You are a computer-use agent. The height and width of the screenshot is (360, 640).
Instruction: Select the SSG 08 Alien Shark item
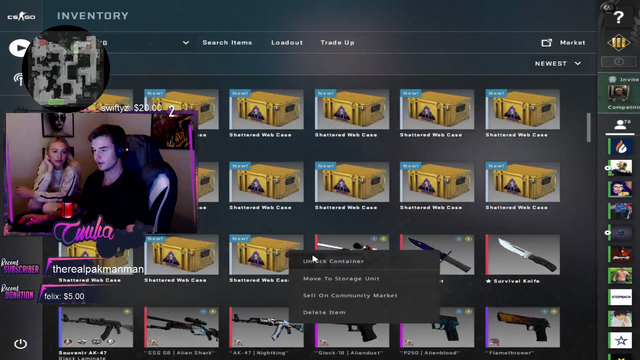[181, 331]
